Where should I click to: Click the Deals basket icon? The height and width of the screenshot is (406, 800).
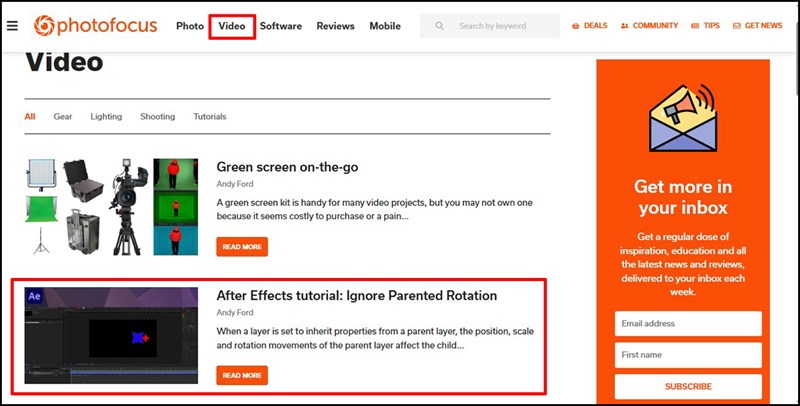(576, 26)
